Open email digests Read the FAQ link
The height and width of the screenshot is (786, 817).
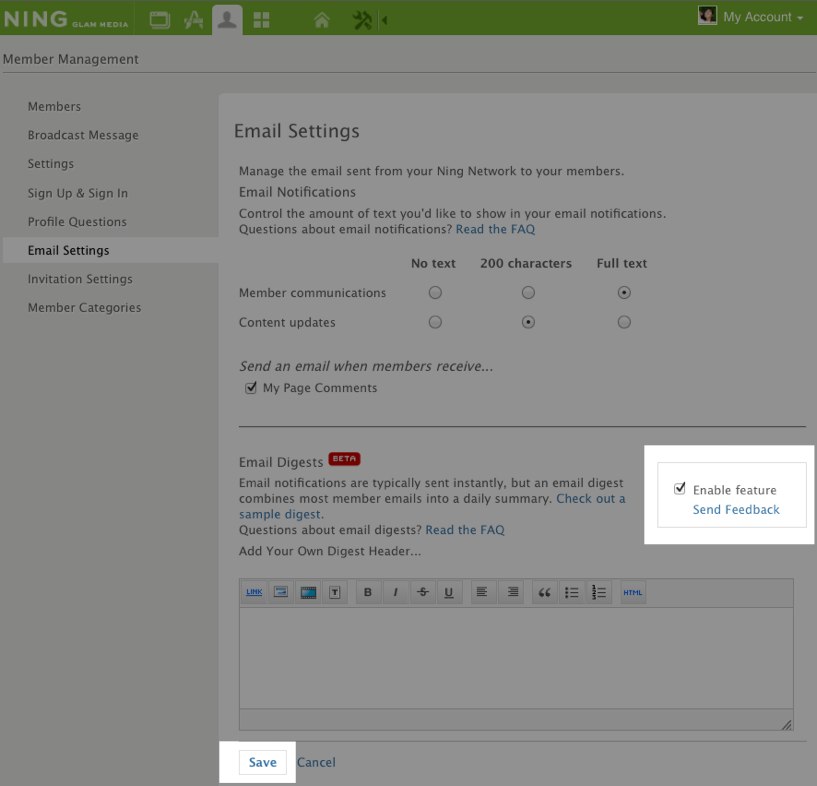coord(465,530)
